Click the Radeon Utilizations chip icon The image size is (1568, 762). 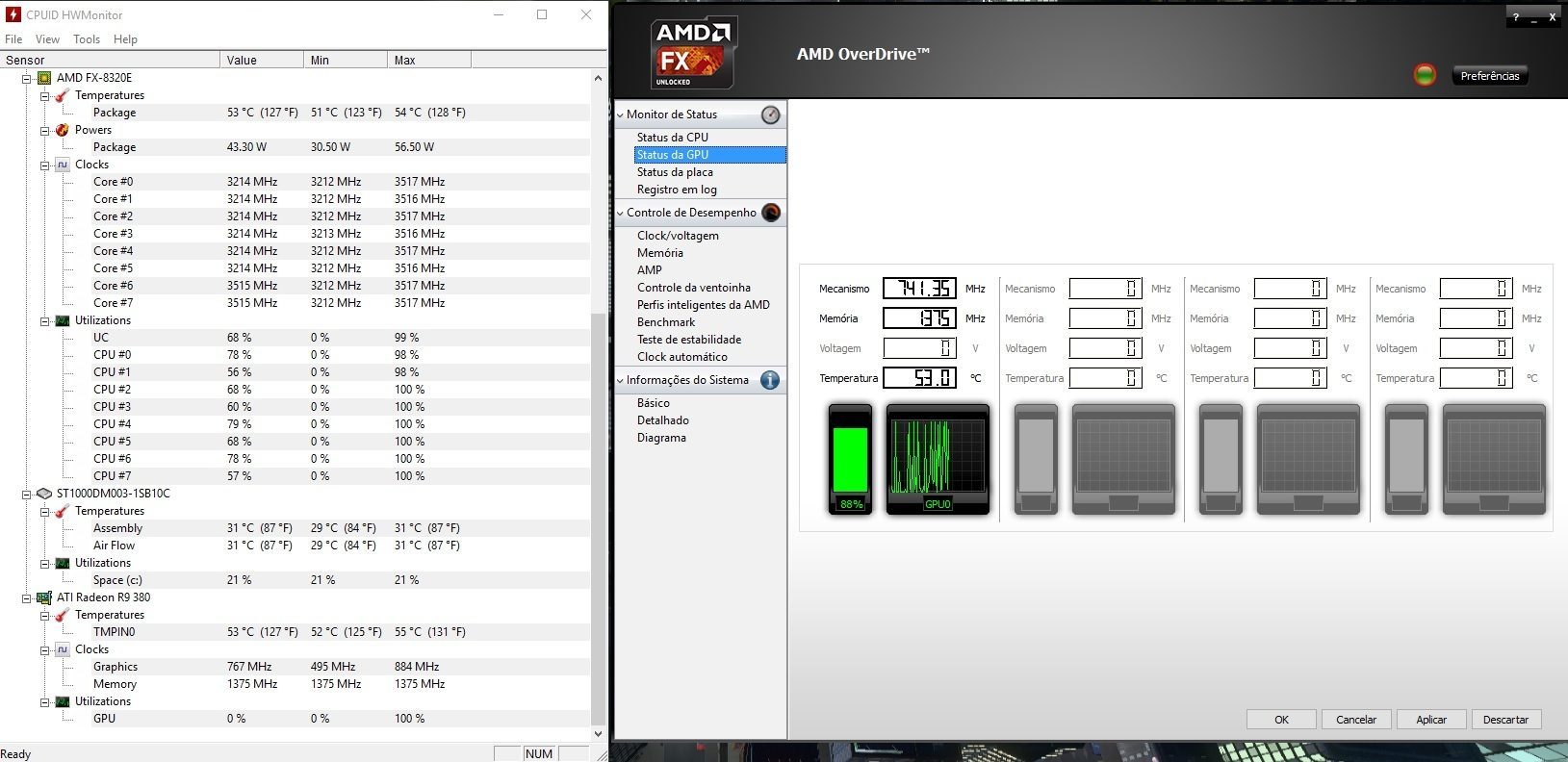[63, 701]
